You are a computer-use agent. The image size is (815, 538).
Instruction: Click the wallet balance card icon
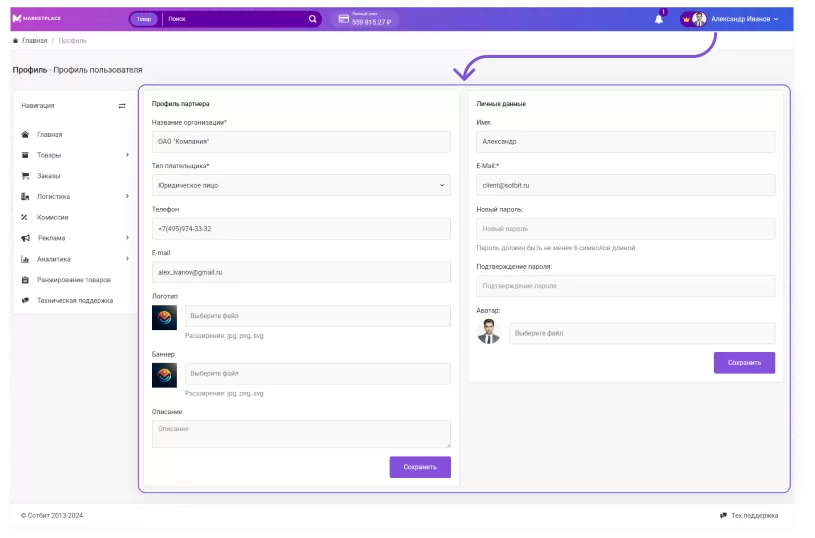343,19
